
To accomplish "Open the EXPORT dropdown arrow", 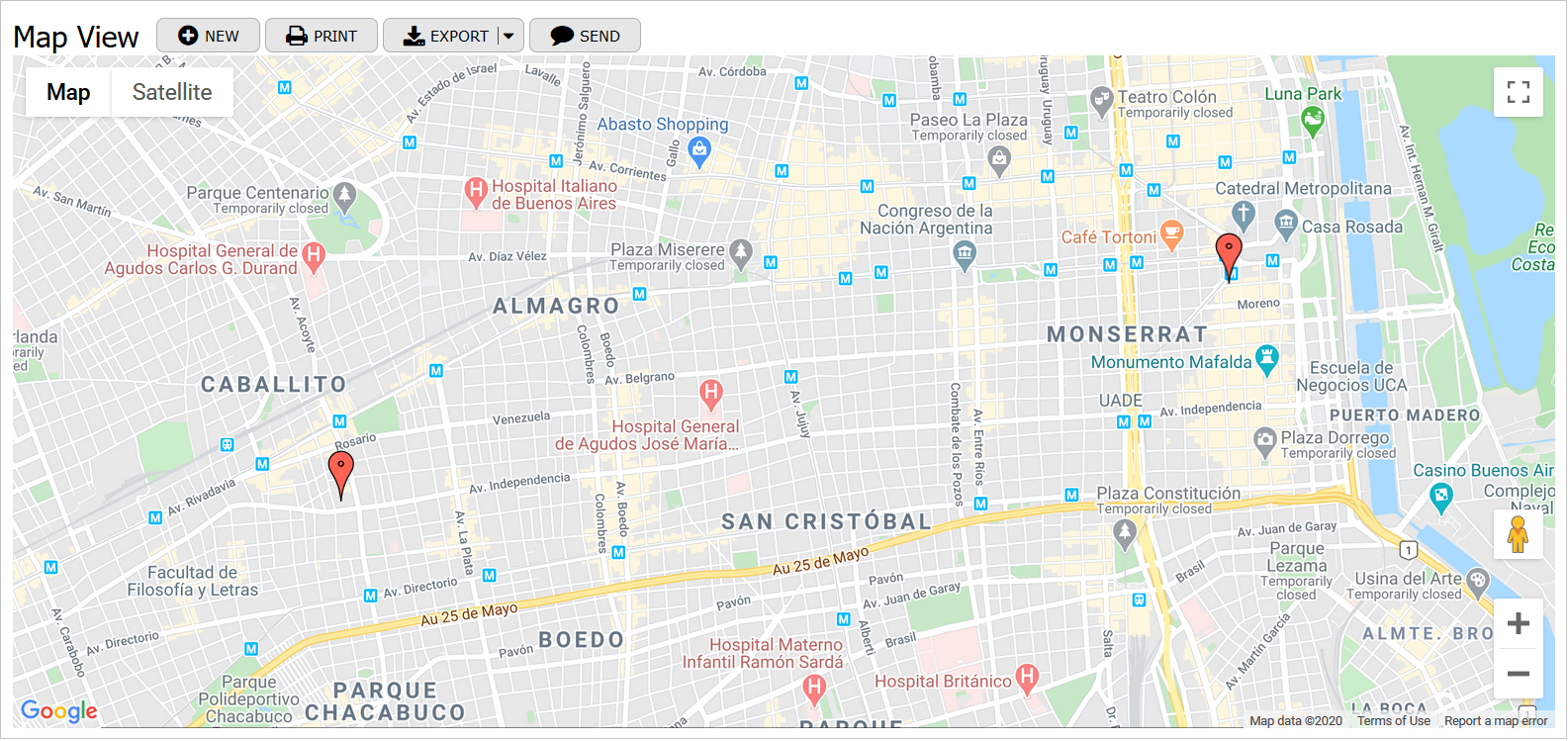I will tap(509, 36).
